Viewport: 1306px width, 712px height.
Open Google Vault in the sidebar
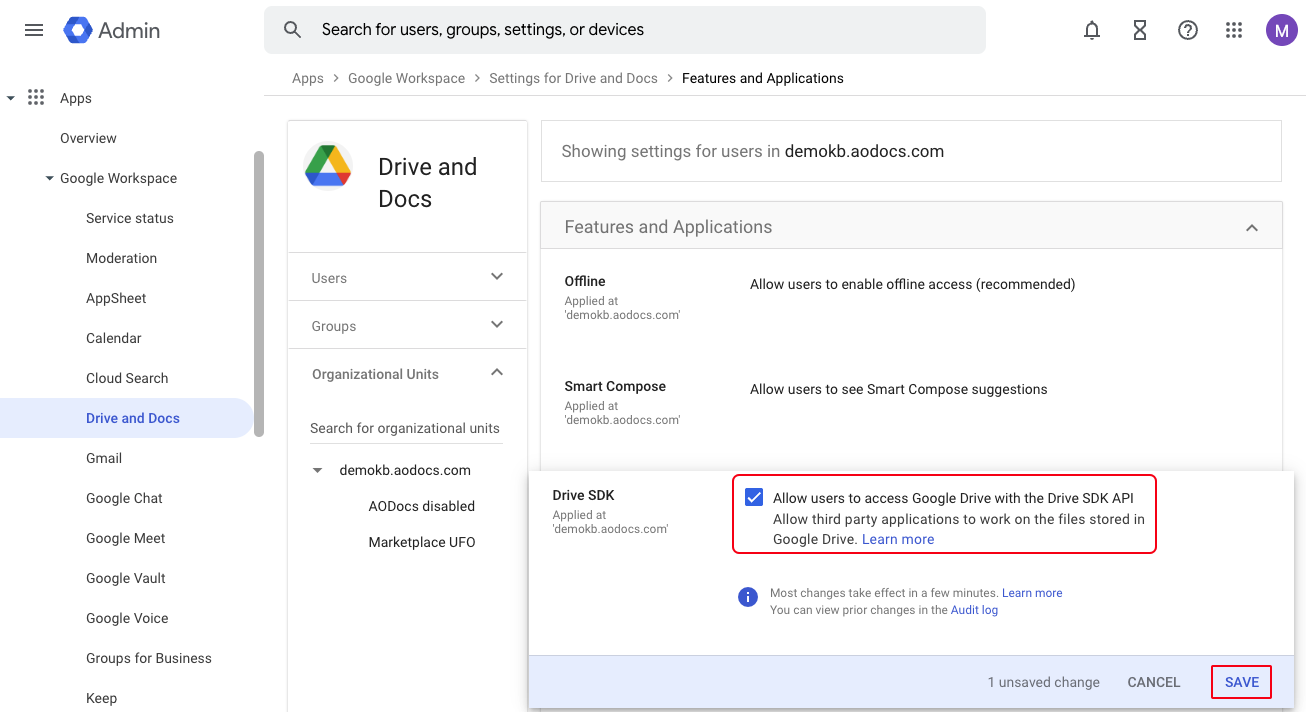point(126,578)
